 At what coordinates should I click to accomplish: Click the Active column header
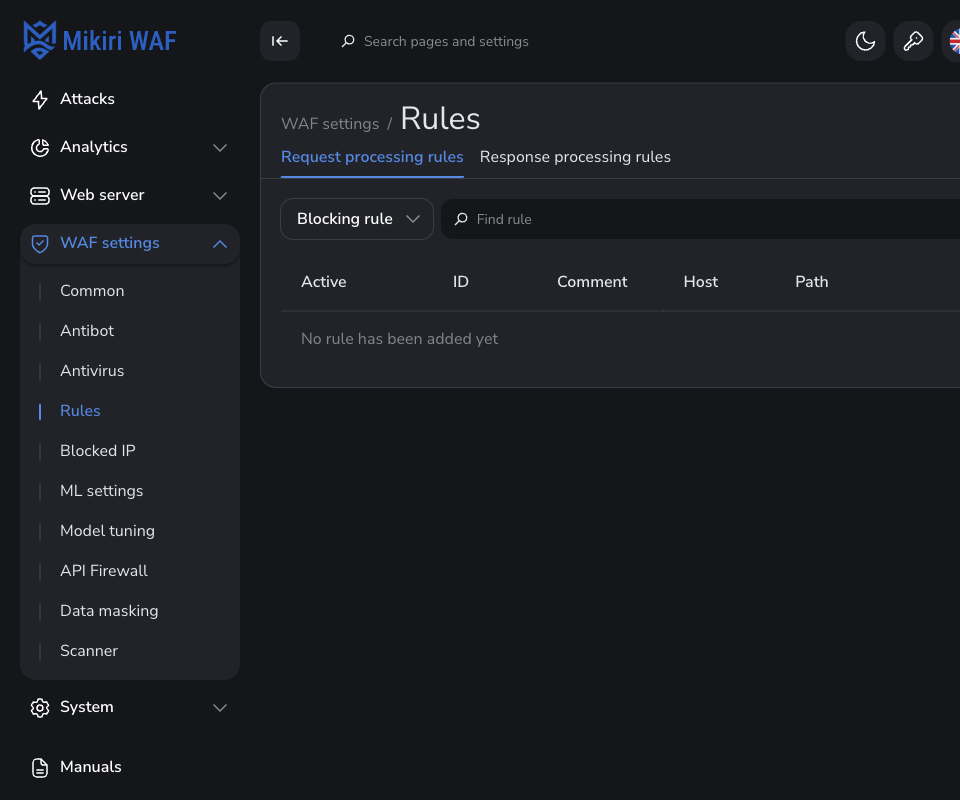(x=323, y=282)
